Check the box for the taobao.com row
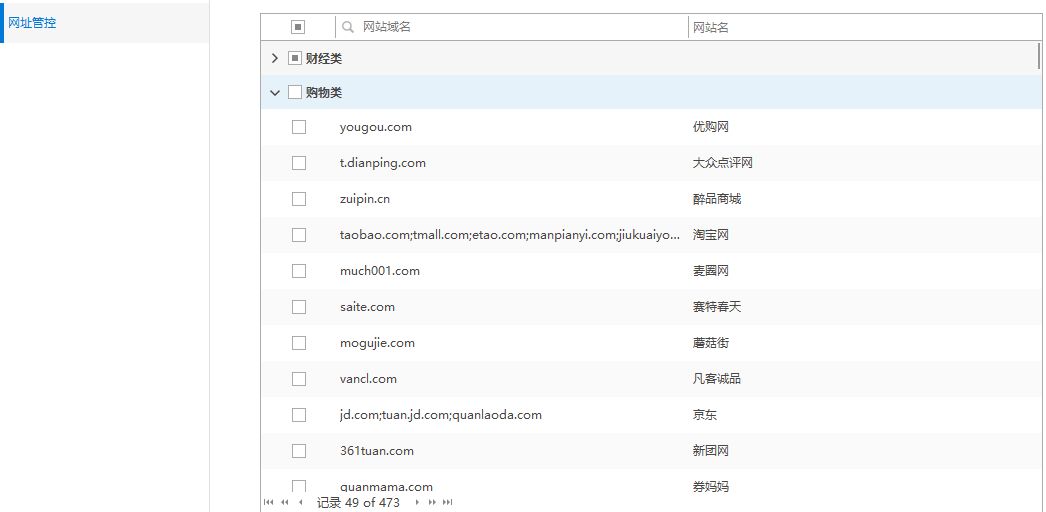Viewport: 1046px width, 512px height. pos(299,235)
